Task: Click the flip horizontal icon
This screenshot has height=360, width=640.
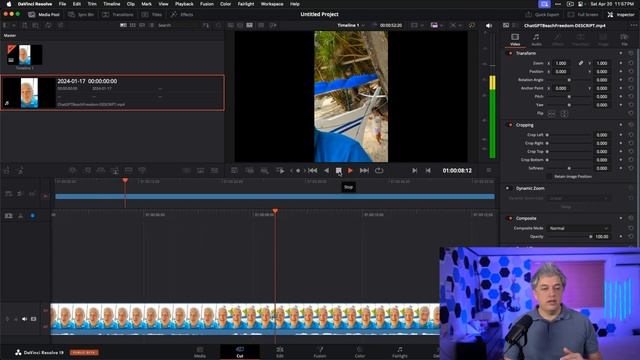Action: 551,113
